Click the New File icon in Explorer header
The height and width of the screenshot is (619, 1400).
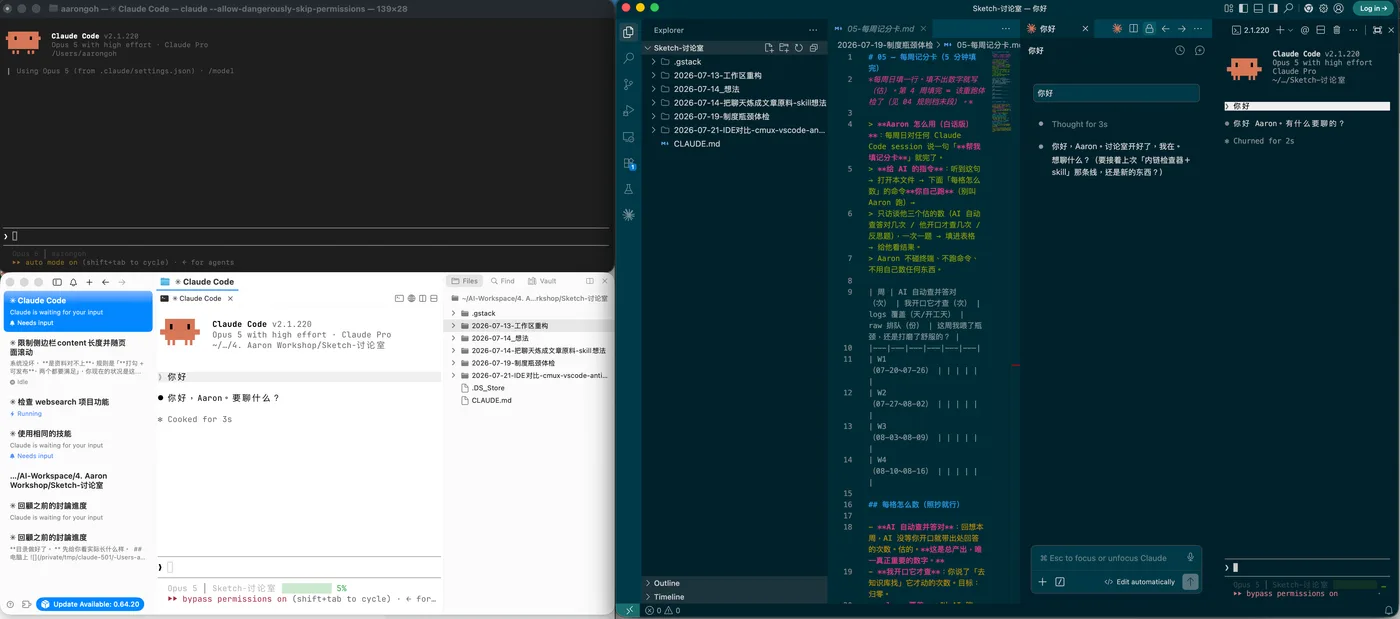[769, 48]
